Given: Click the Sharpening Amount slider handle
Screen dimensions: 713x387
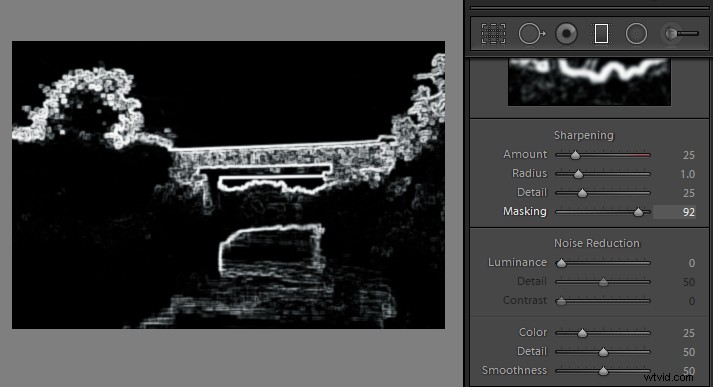Looking at the screenshot, I should (x=575, y=156).
